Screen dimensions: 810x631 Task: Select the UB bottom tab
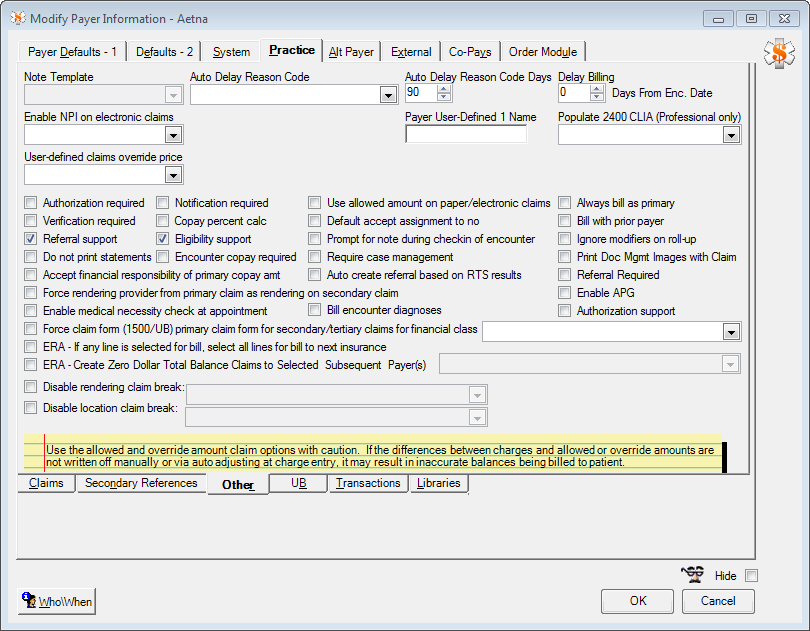tap(299, 483)
